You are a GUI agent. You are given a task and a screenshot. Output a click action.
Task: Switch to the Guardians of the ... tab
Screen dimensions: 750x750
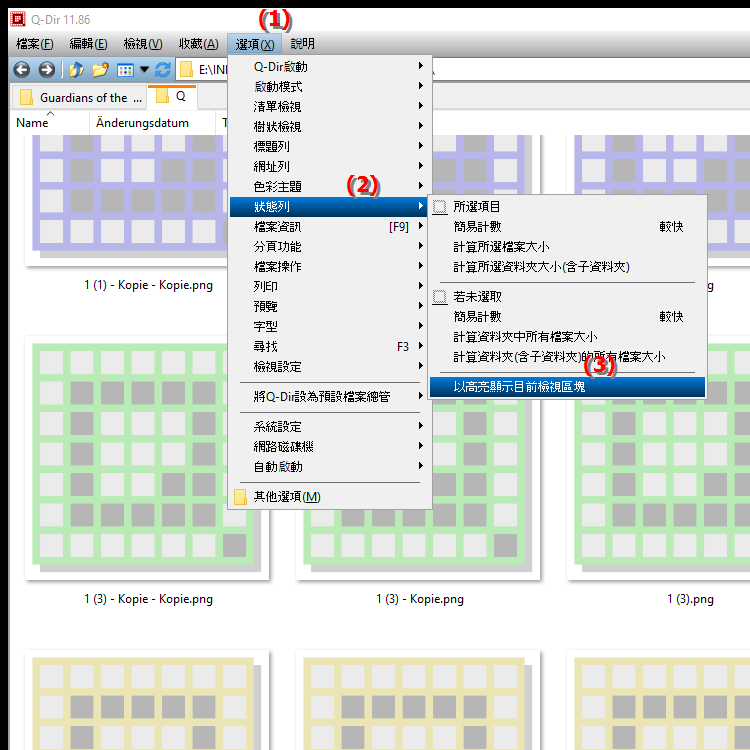(x=80, y=98)
